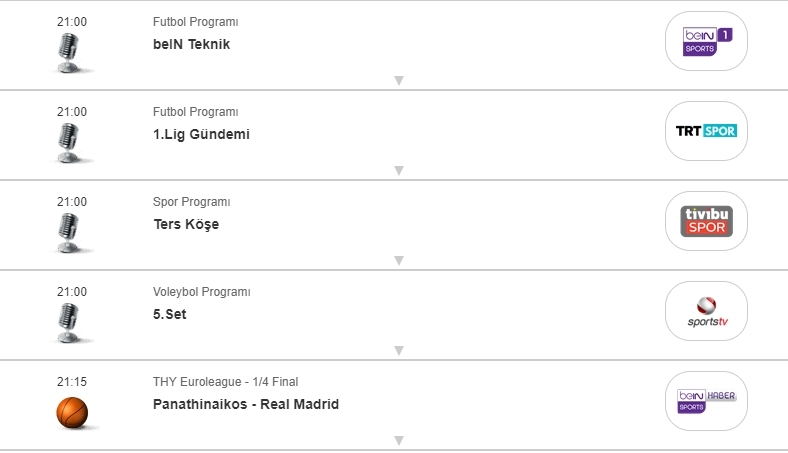Open the Tivibu Spor channel logo

(707, 221)
